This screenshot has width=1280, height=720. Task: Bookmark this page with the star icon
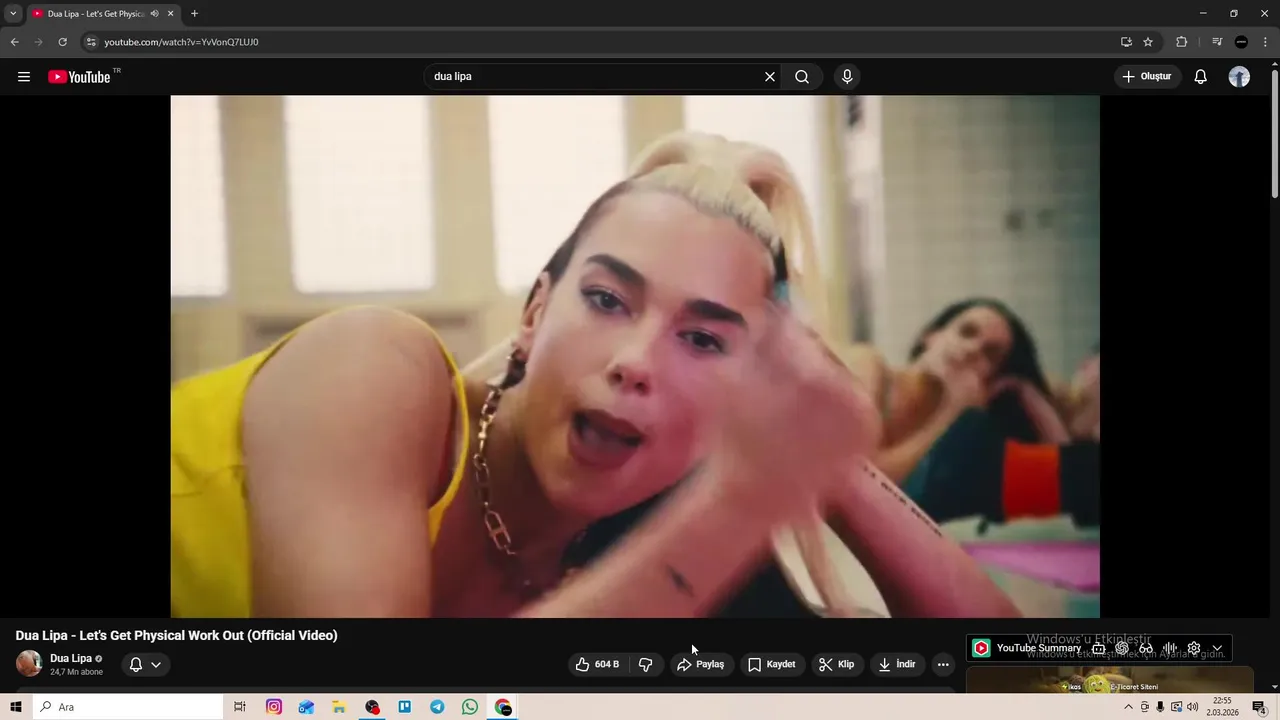pyautogui.click(x=1148, y=42)
